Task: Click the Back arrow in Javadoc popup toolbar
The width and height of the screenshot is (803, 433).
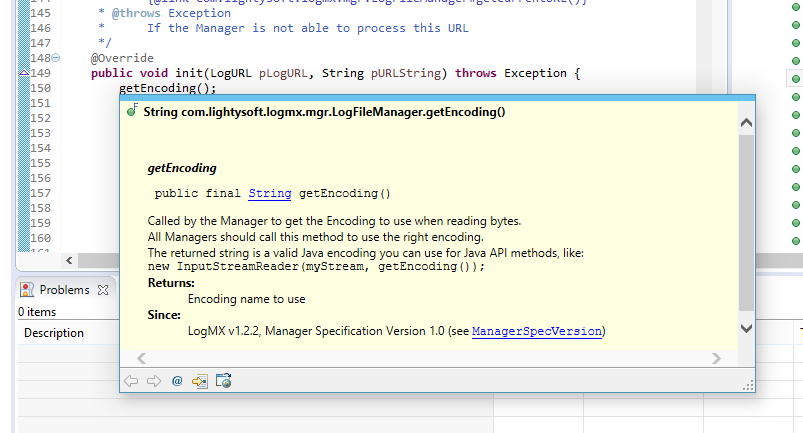Action: (131, 381)
